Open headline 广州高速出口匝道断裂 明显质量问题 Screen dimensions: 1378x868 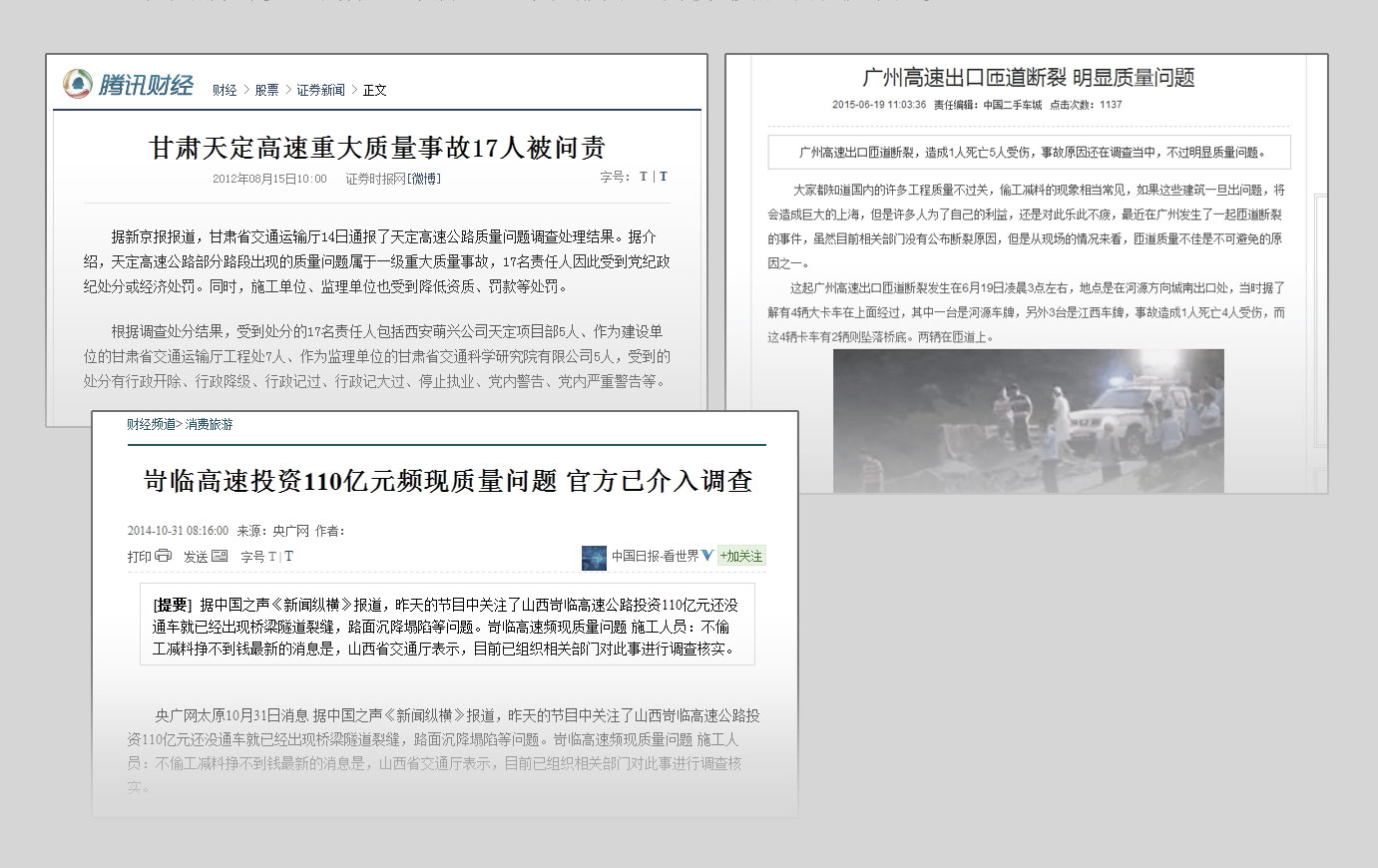pos(1028,78)
